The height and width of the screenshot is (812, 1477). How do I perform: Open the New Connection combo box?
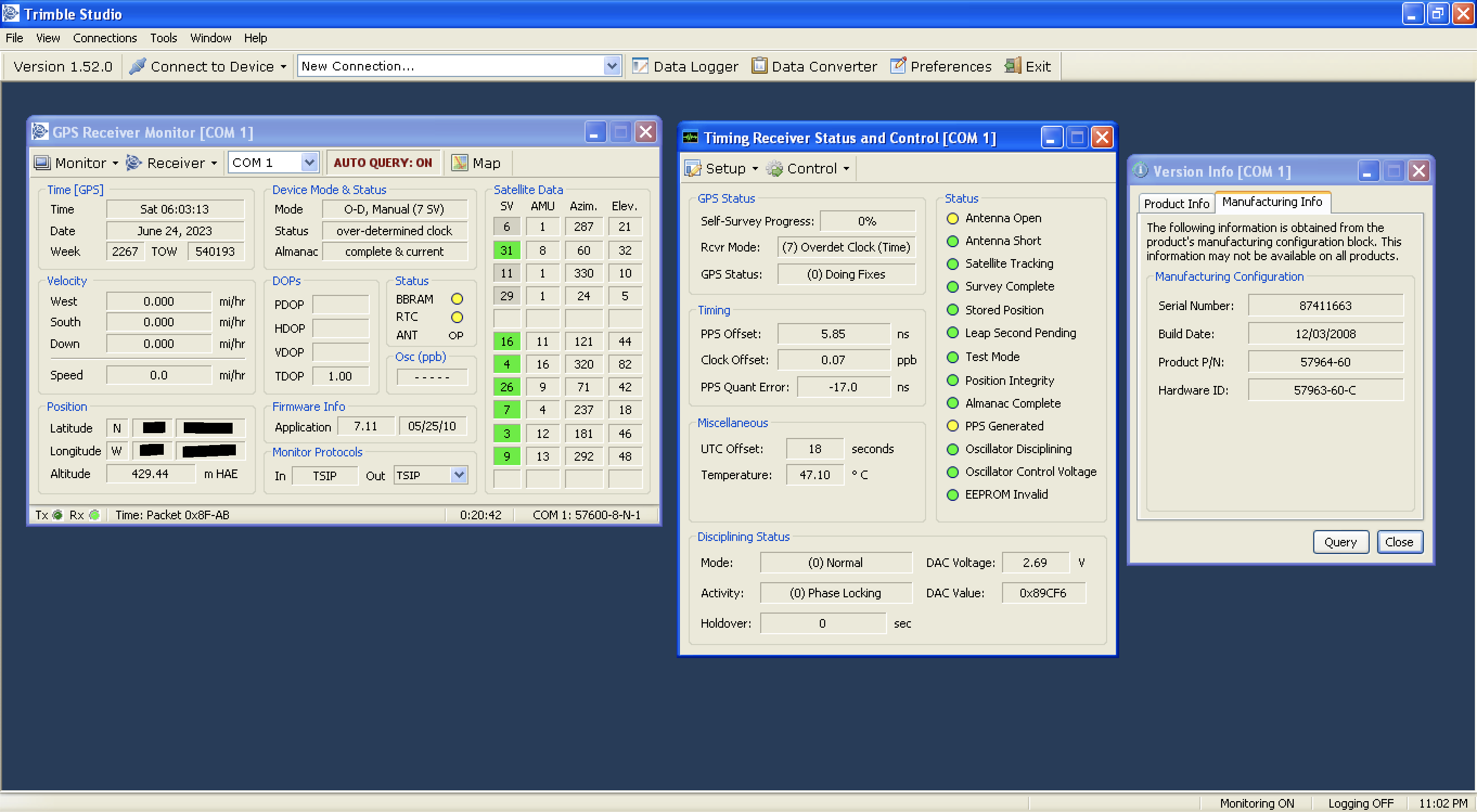[612, 66]
